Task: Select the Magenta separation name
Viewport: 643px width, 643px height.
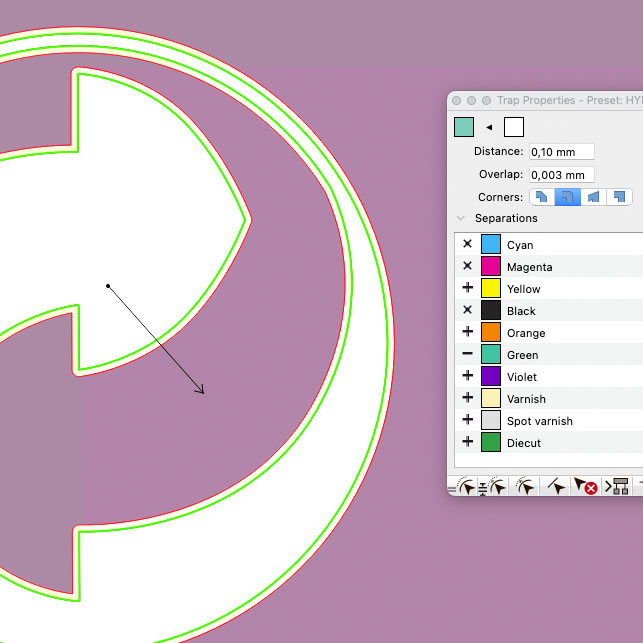Action: pyautogui.click(x=529, y=267)
